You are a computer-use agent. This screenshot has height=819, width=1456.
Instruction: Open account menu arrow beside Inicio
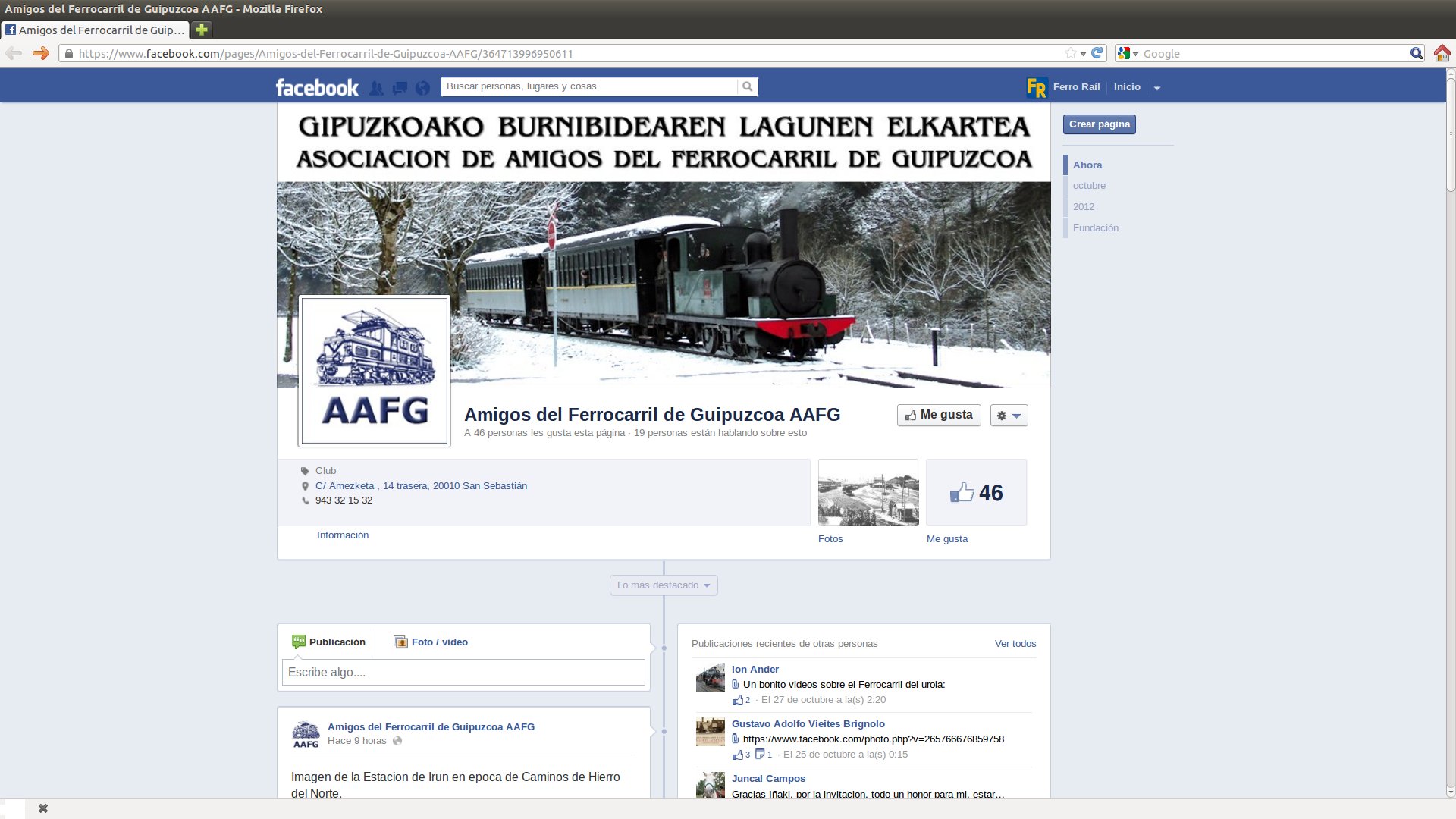click(x=1157, y=88)
